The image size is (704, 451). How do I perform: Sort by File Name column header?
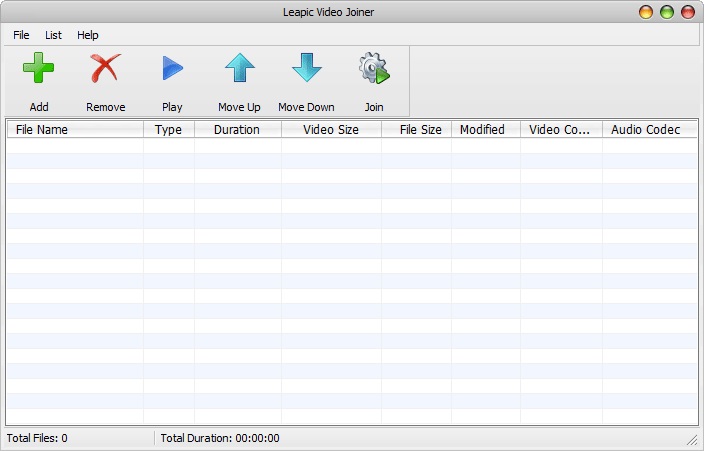pyautogui.click(x=74, y=130)
